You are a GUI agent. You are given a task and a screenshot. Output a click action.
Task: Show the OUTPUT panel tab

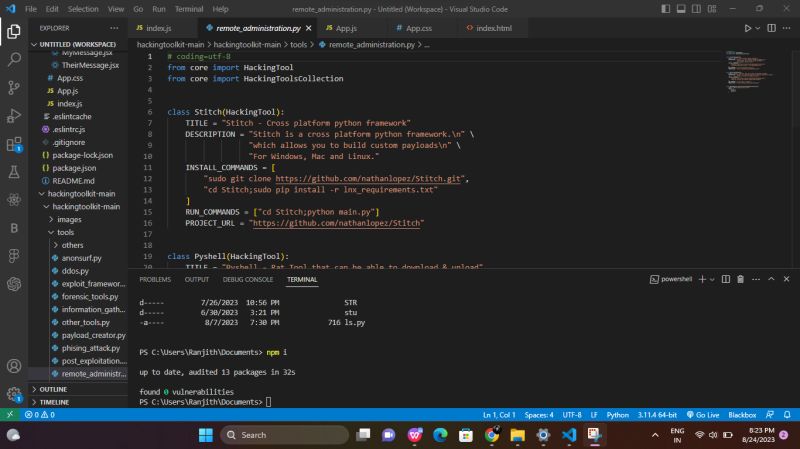196,280
